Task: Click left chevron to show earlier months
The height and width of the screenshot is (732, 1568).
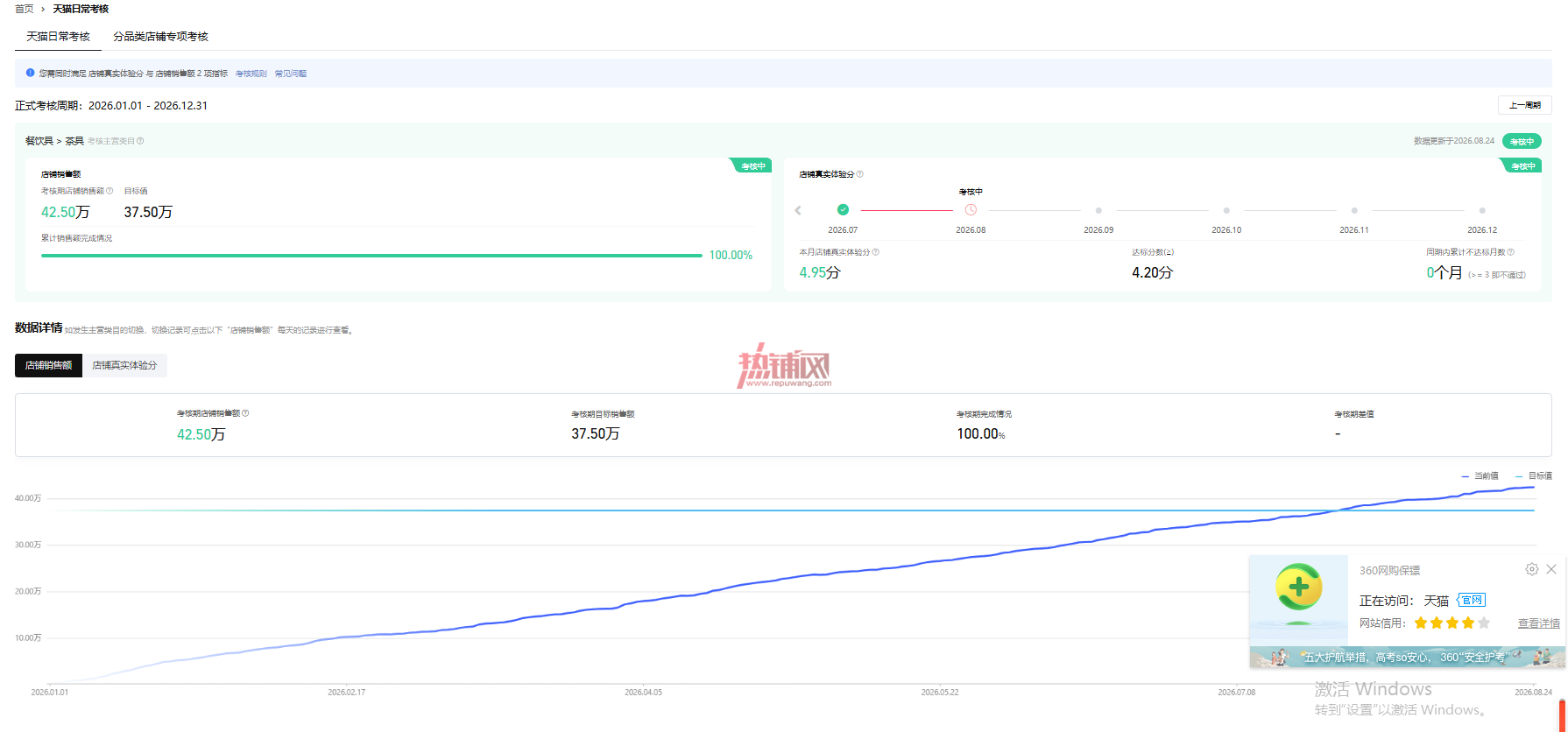Action: pos(798,210)
